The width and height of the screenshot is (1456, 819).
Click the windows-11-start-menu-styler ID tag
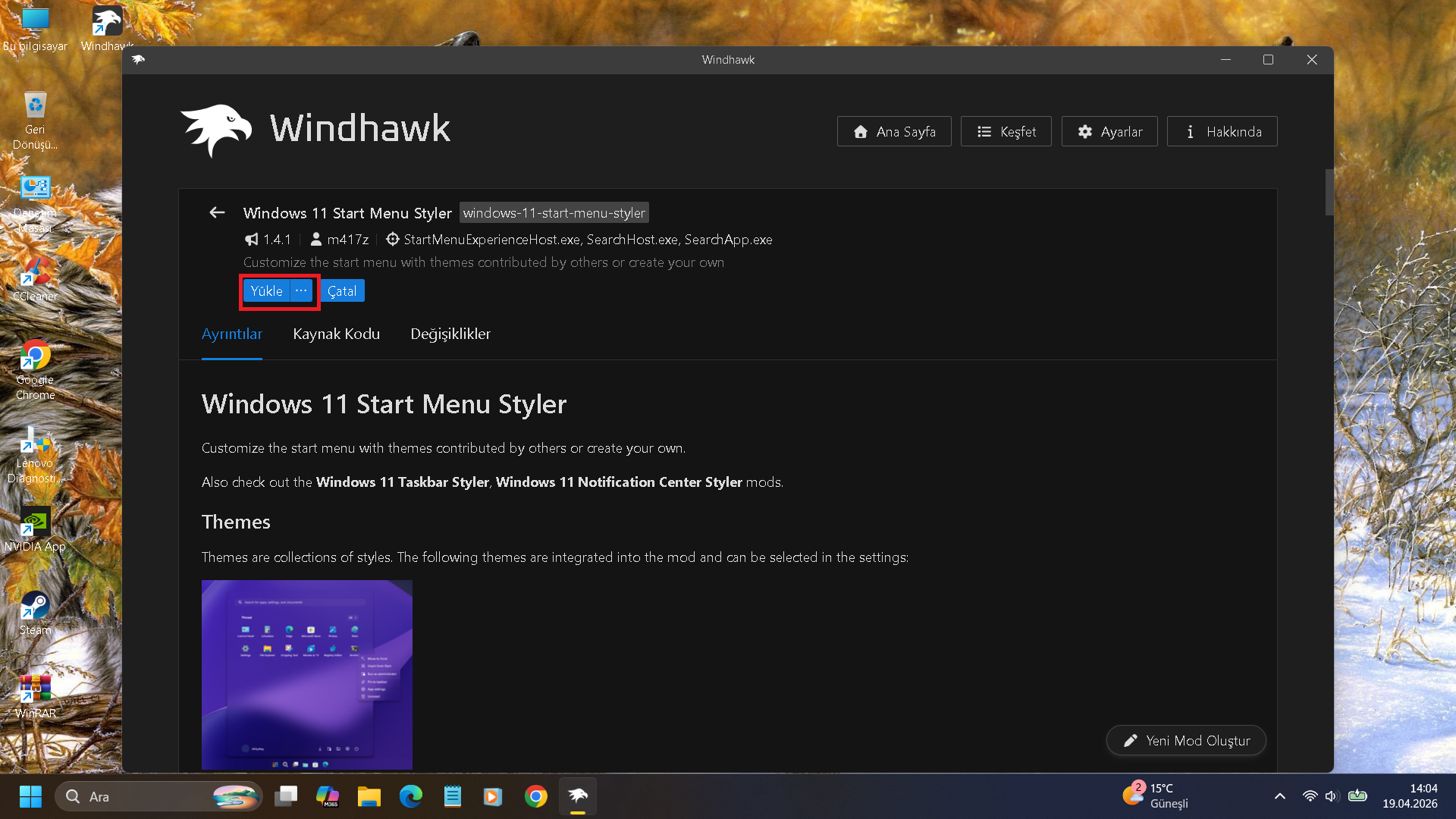tap(554, 213)
